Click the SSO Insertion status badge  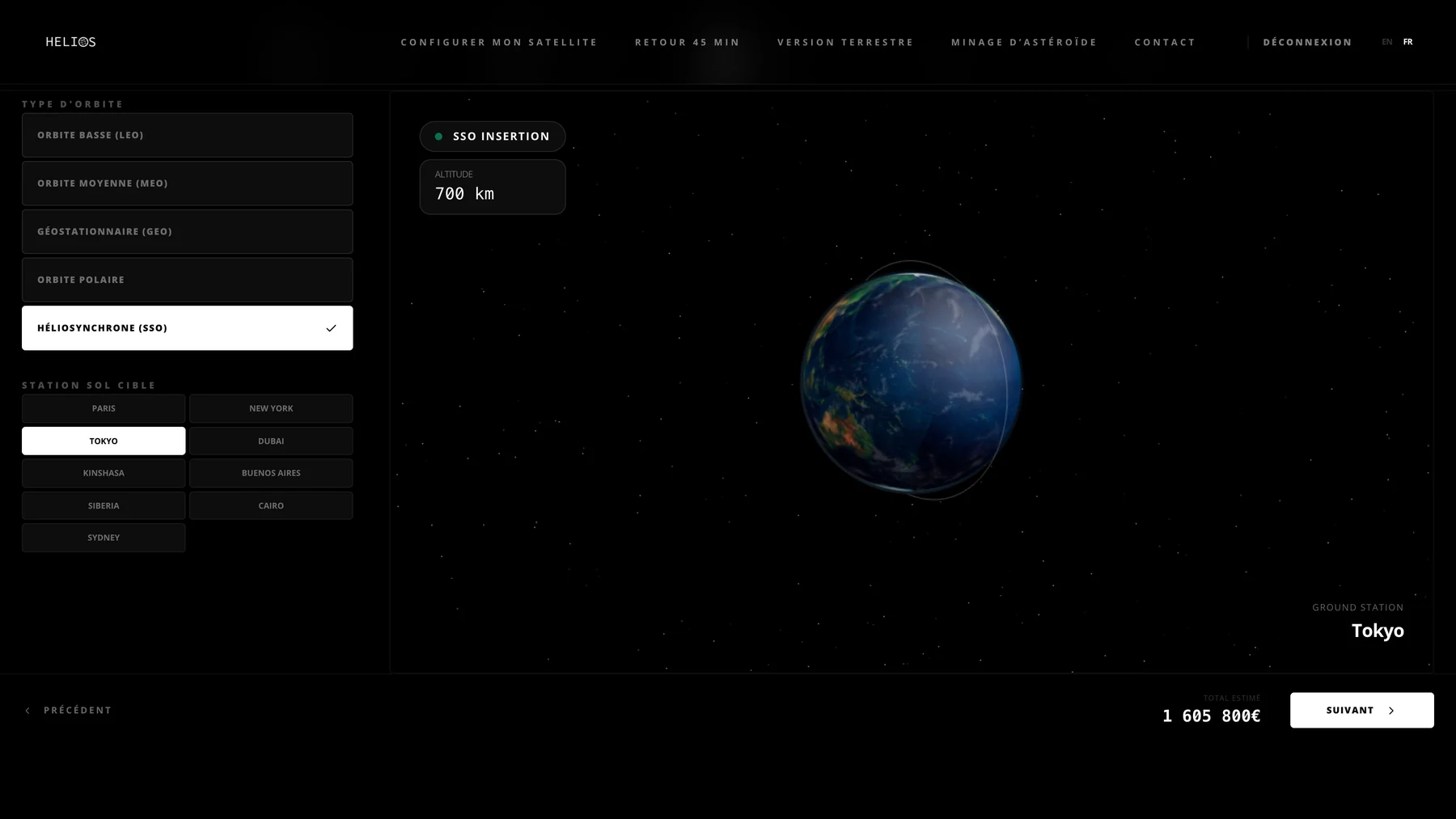[x=493, y=137]
